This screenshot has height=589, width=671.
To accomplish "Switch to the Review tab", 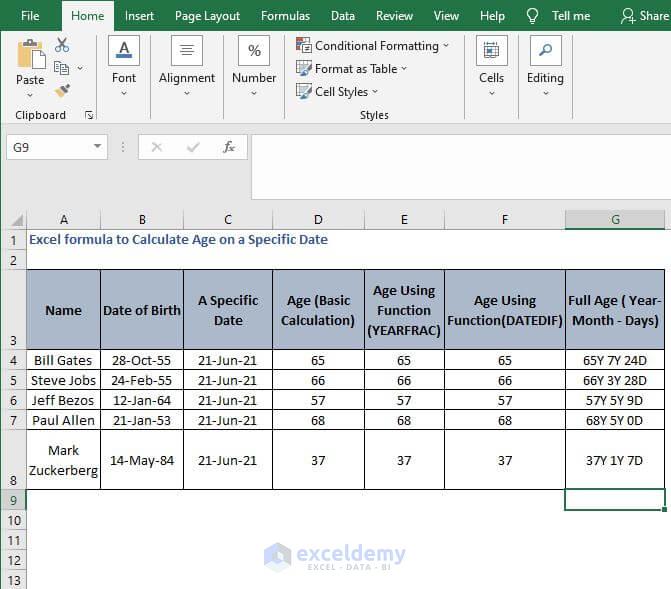I will point(394,16).
